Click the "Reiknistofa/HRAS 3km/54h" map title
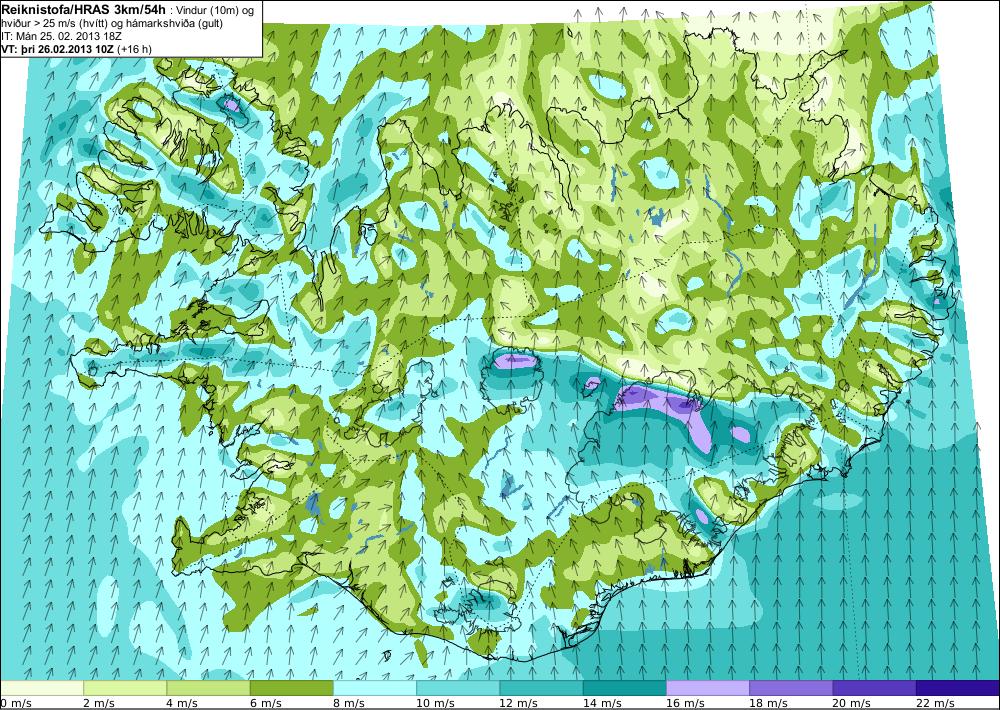Viewport: 1000px width, 710px height. coord(82,8)
